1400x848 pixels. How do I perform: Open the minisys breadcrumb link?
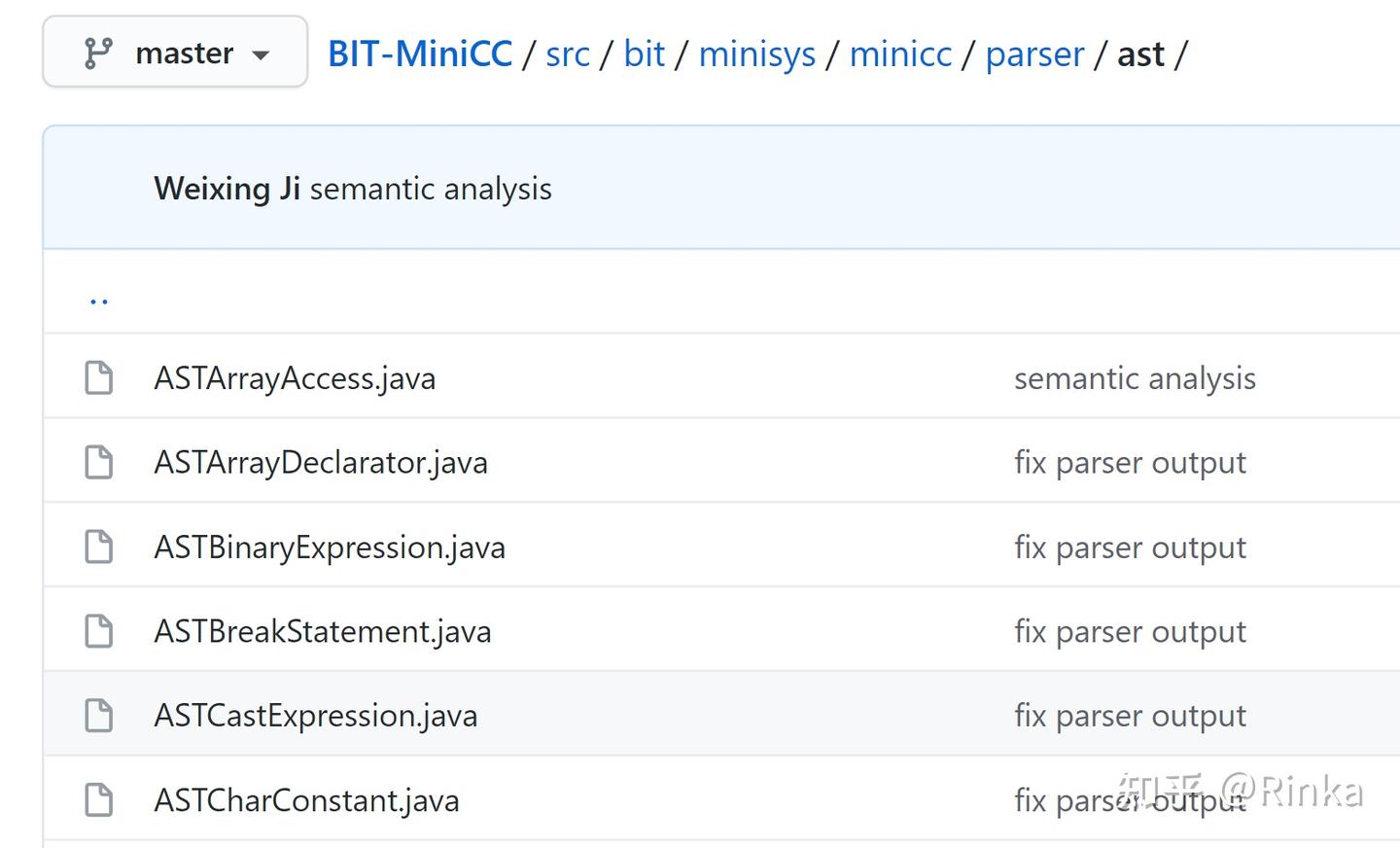757,53
